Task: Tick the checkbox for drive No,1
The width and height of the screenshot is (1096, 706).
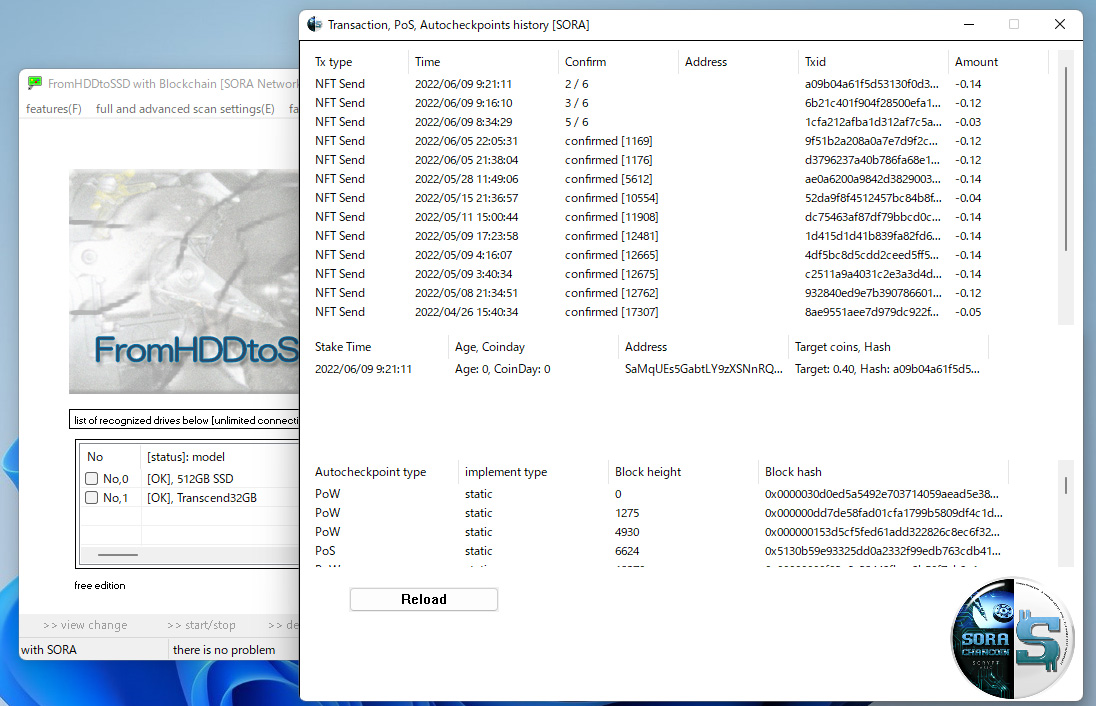Action: [x=92, y=498]
